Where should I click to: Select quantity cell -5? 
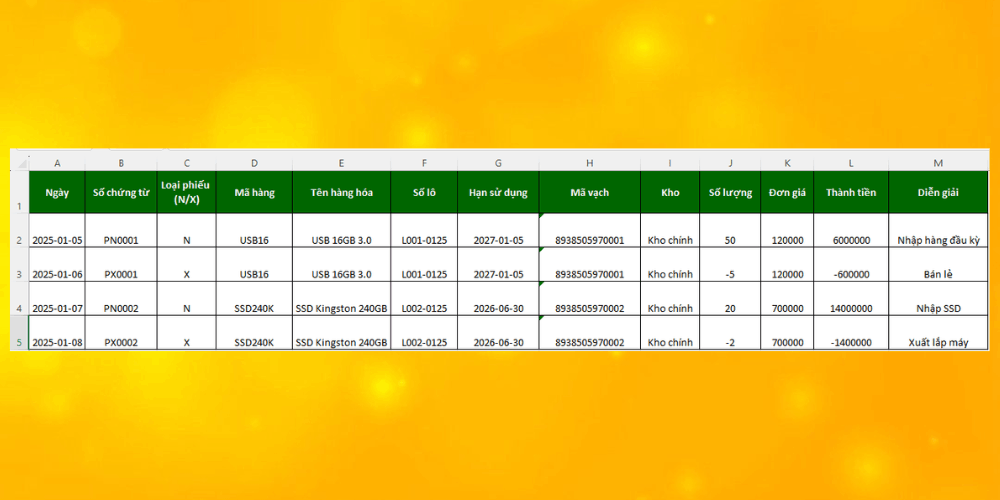pos(730,265)
